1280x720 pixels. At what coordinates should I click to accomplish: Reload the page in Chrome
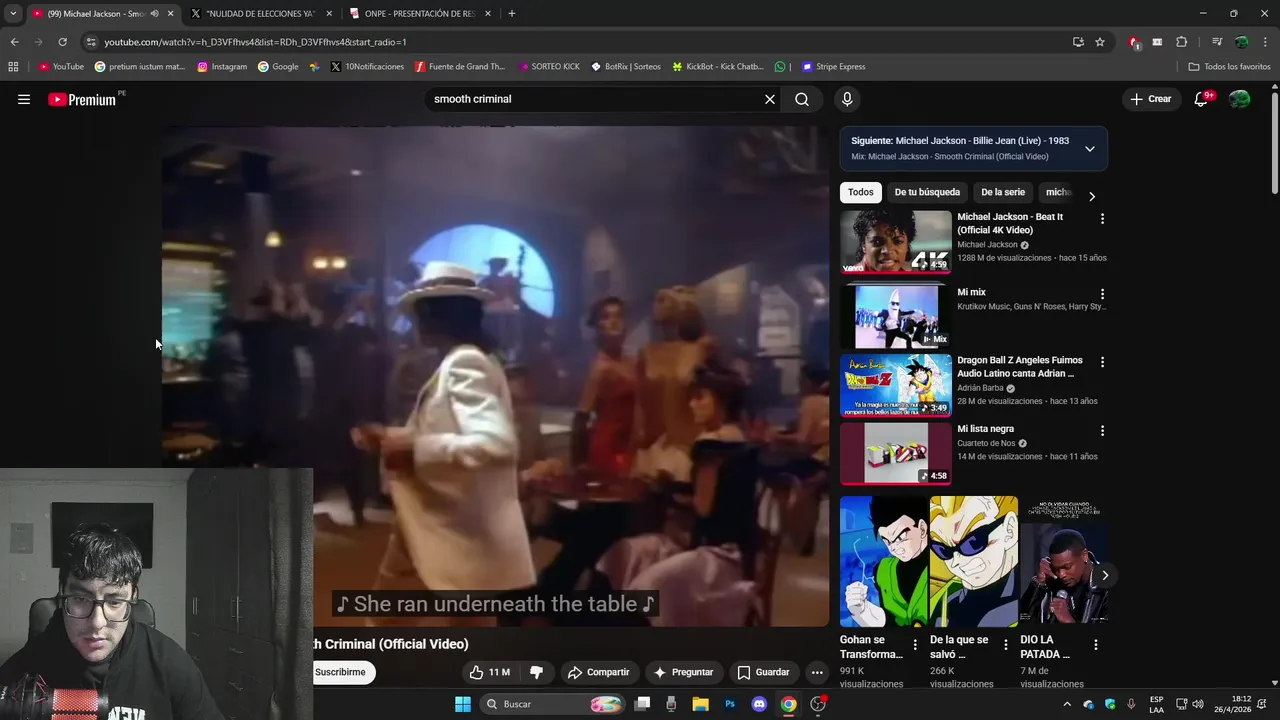[62, 42]
